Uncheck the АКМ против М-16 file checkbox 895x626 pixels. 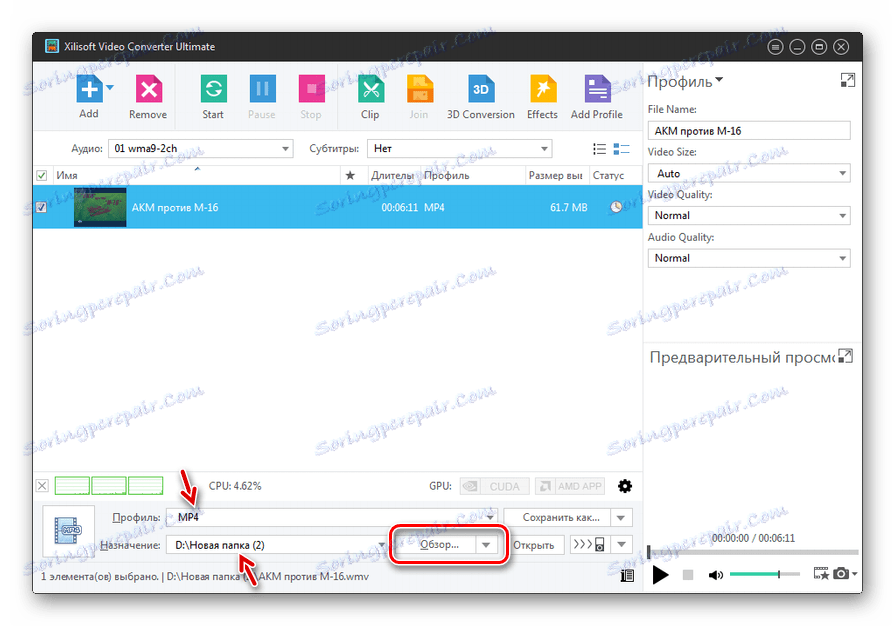[42, 207]
